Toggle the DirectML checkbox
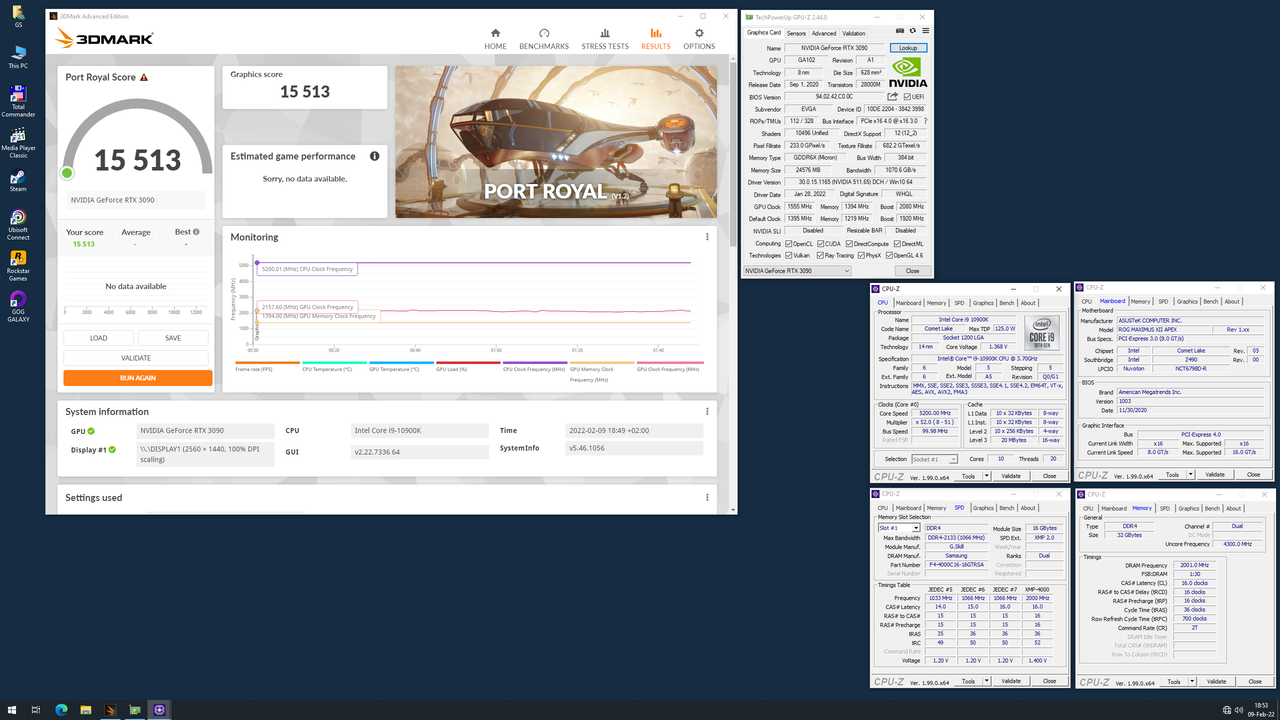 pos(897,243)
